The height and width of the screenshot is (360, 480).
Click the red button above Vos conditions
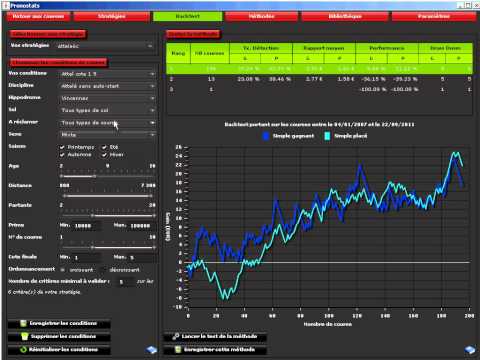click(x=58, y=62)
